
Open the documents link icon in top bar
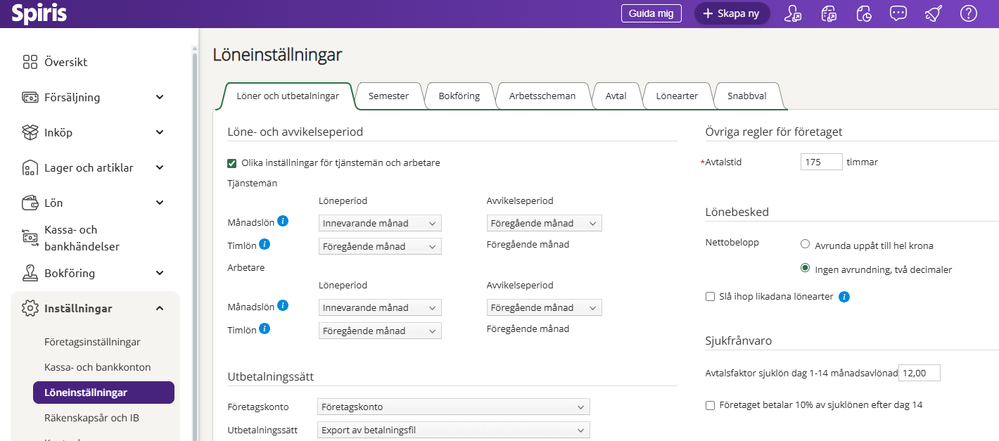(828, 13)
